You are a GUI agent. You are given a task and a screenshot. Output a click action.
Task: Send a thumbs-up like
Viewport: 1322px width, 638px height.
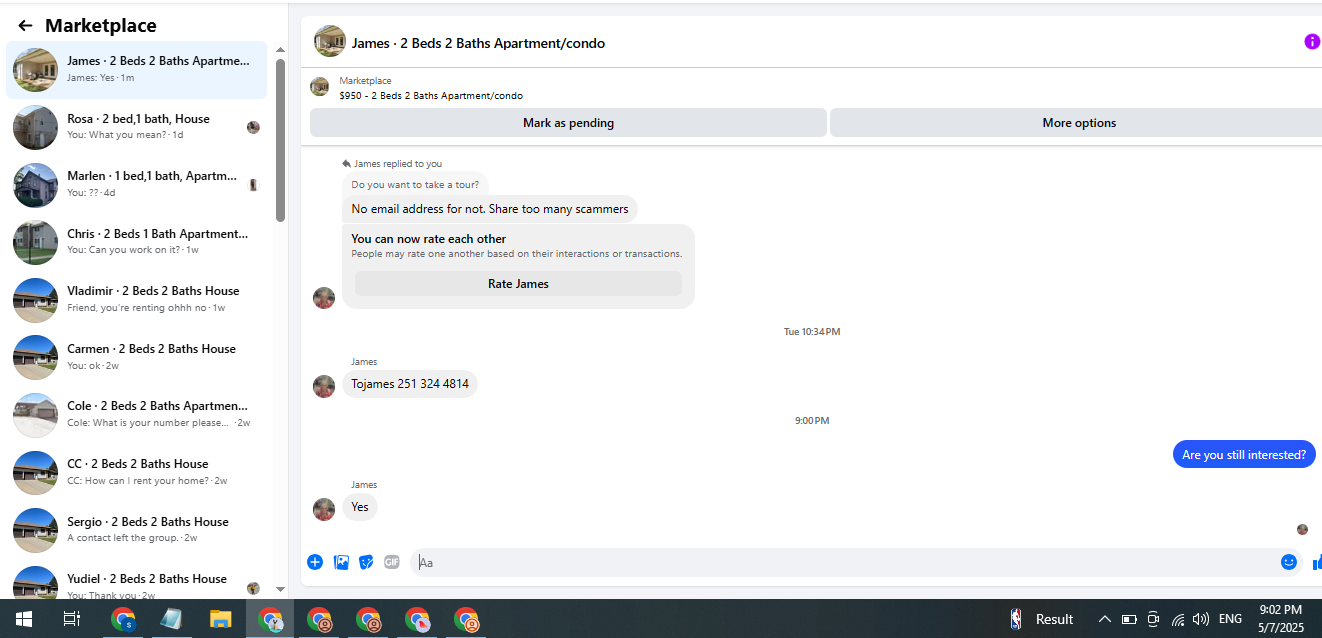click(1316, 562)
